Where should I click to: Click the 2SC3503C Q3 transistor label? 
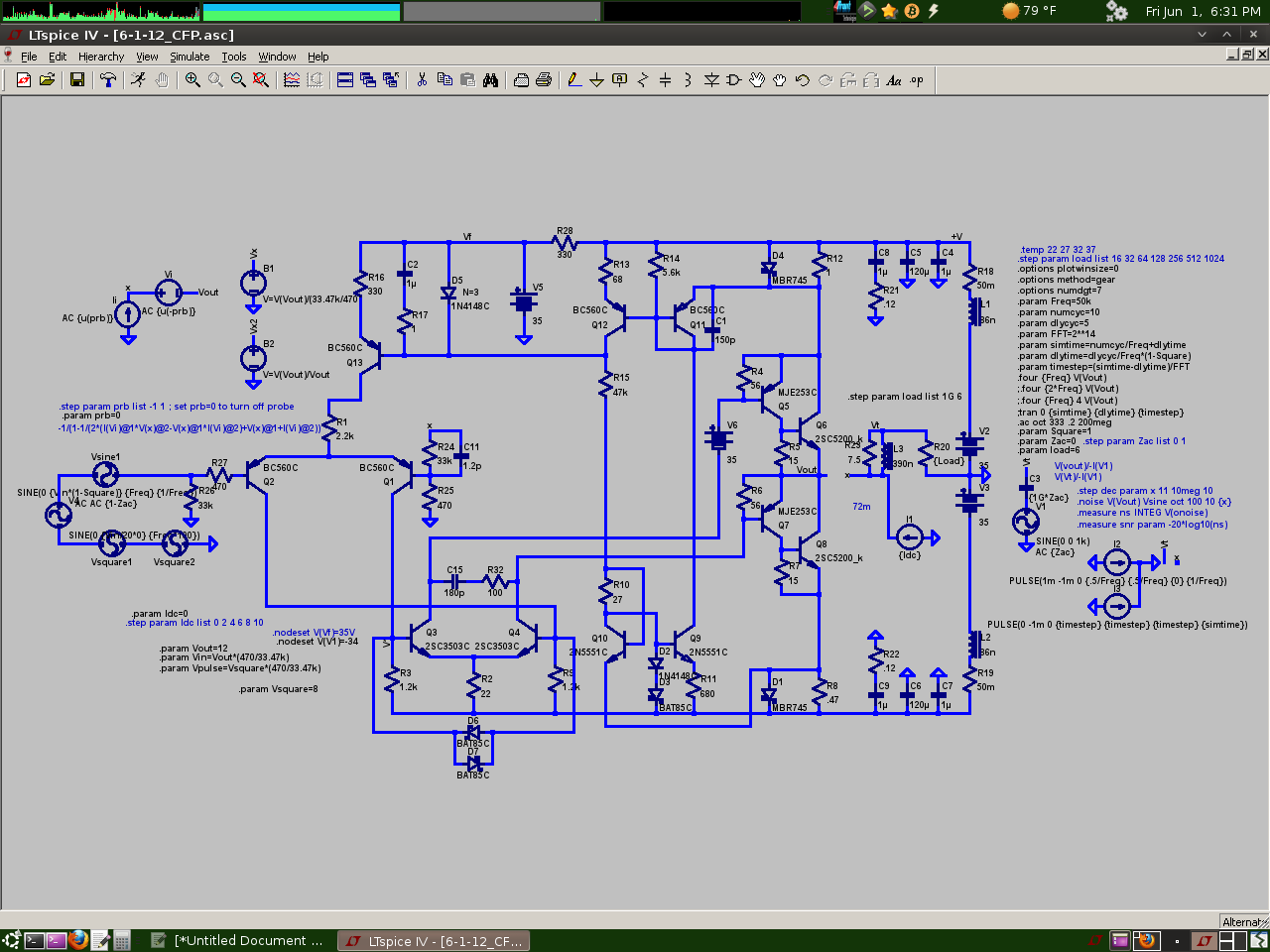447,647
